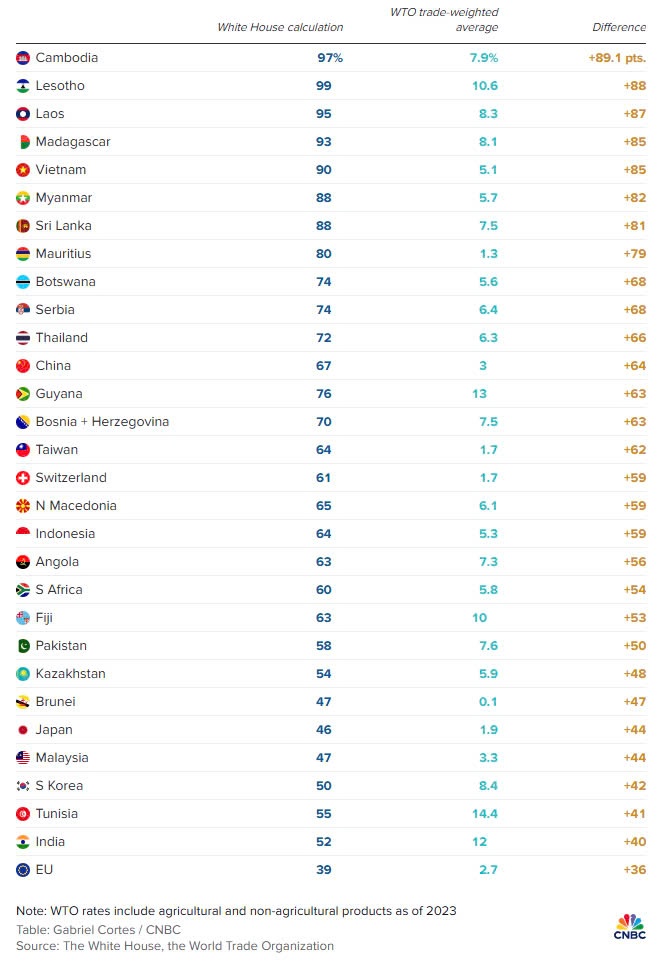
Task: Click the Bosnia + Herzegovina row label
Action: click(102, 422)
